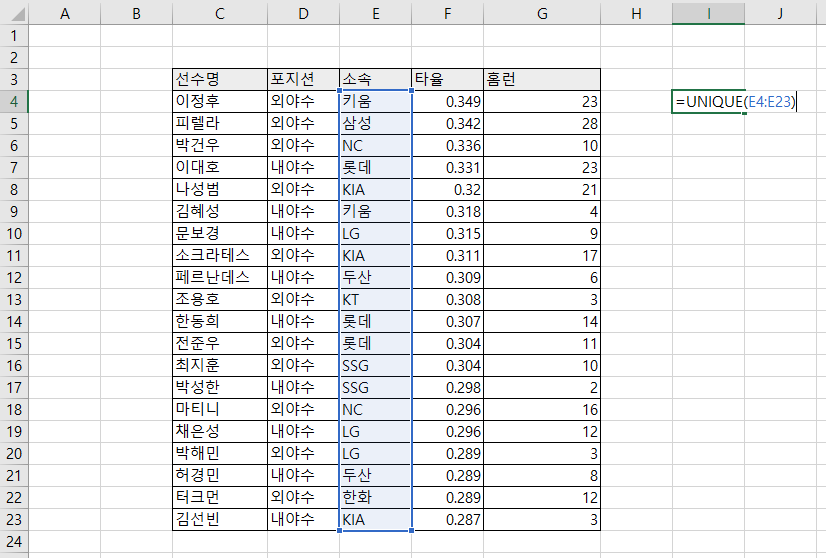Click 두산 team cell in 페르난데스 row

click(x=376, y=278)
